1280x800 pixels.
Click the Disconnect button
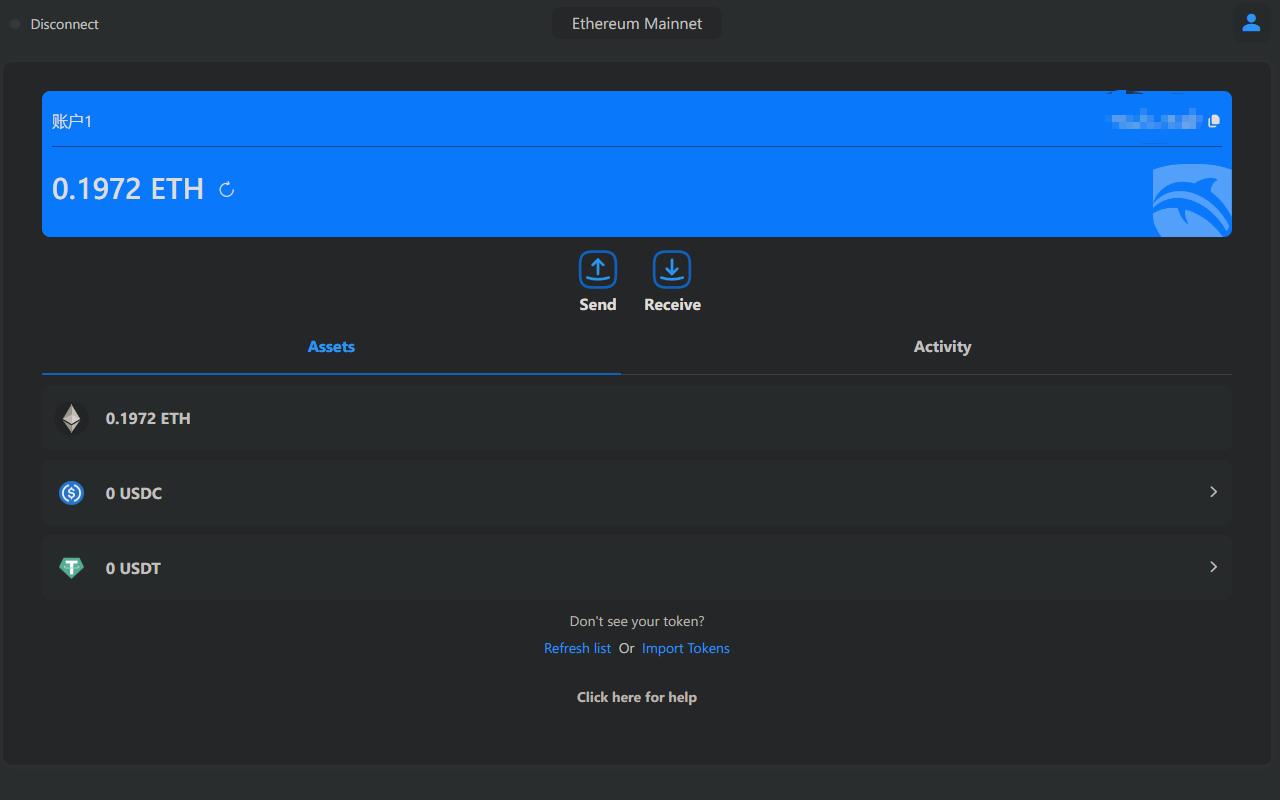click(x=64, y=24)
